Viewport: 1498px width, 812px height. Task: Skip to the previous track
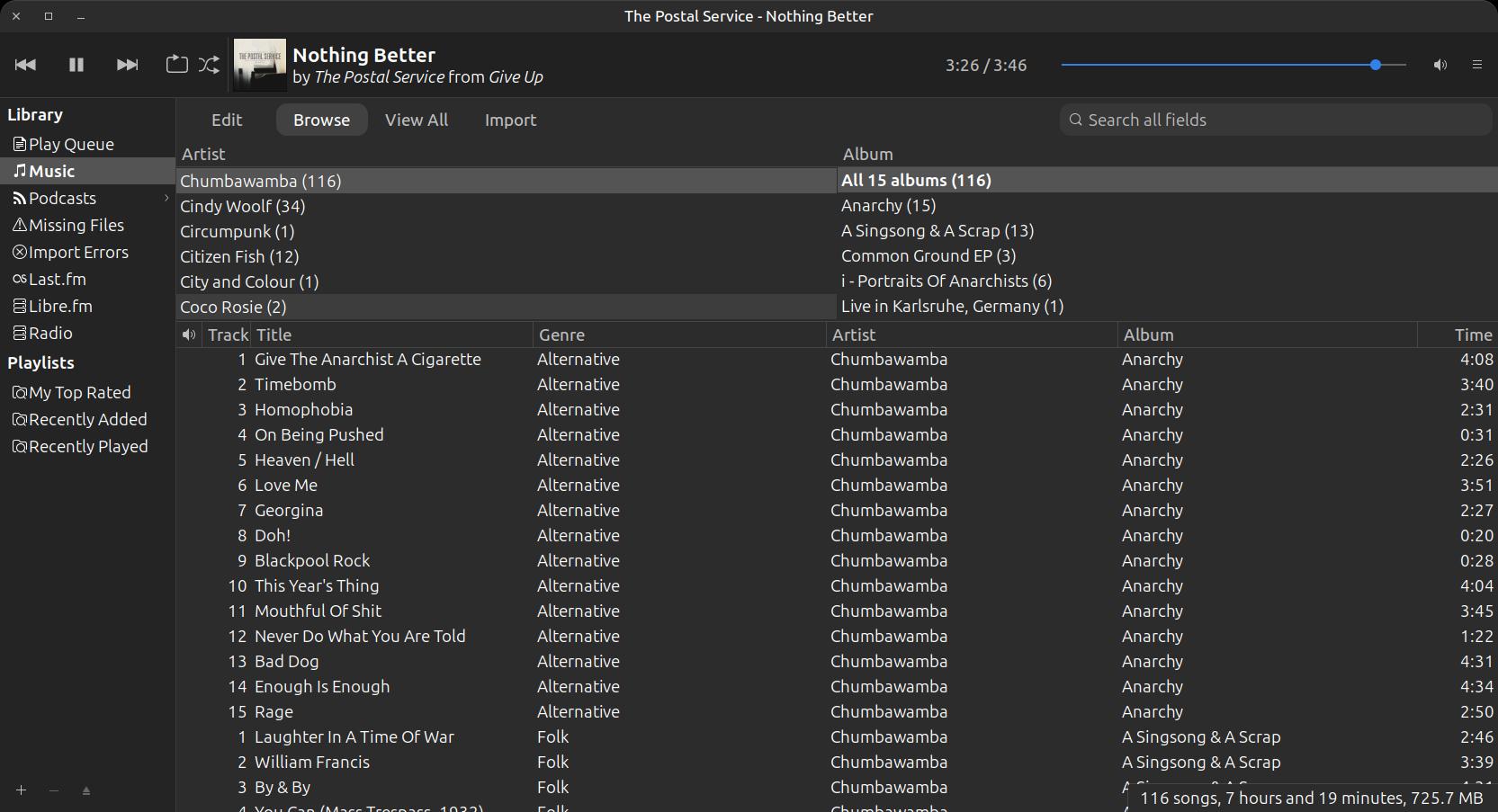(x=25, y=65)
